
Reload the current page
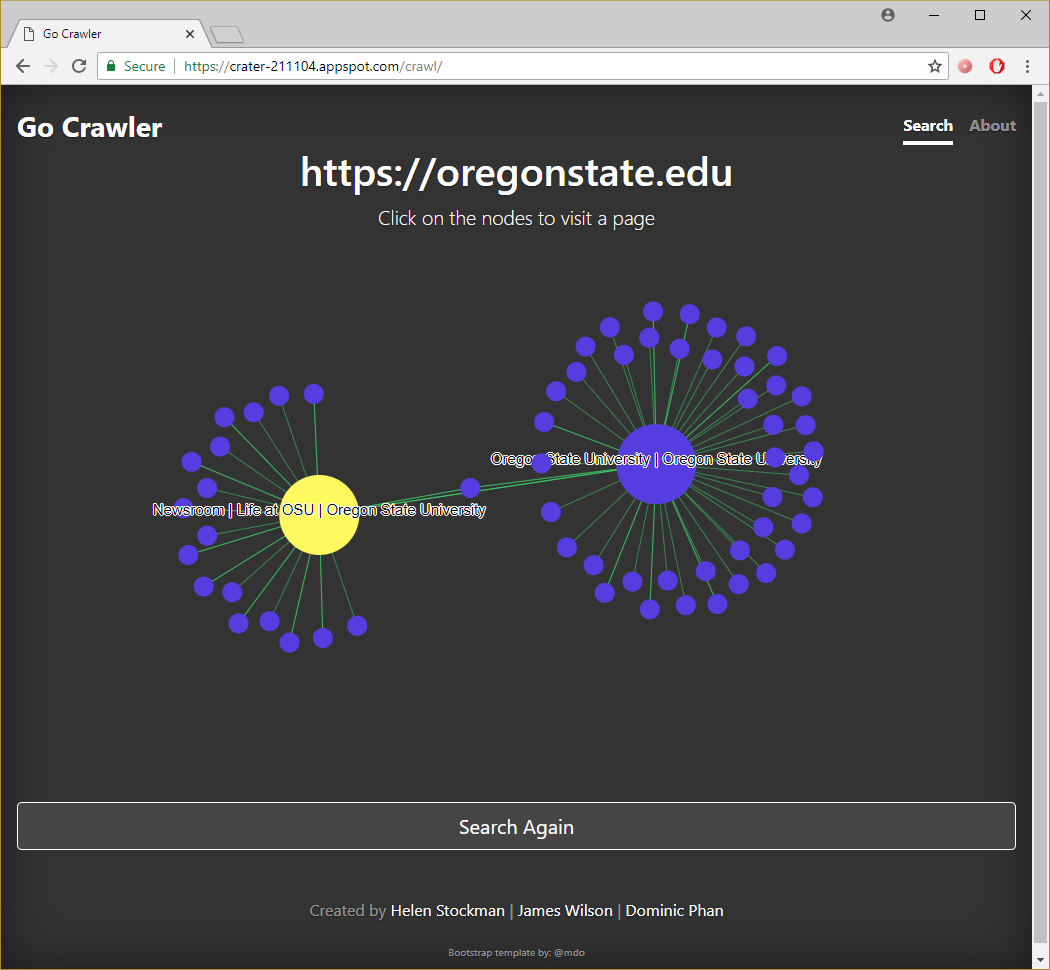pos(79,66)
